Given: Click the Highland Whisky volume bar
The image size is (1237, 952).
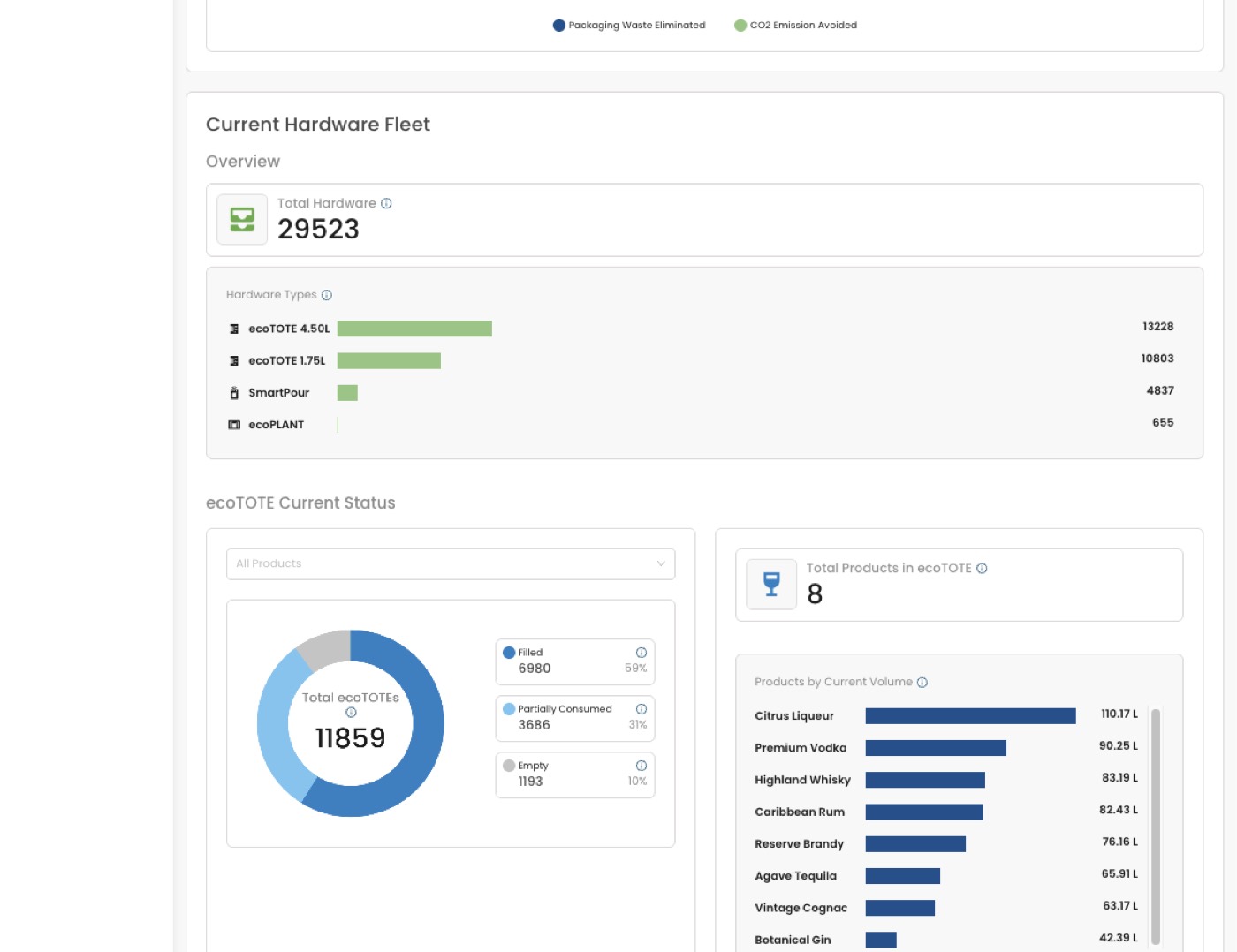Looking at the screenshot, I should [x=925, y=780].
